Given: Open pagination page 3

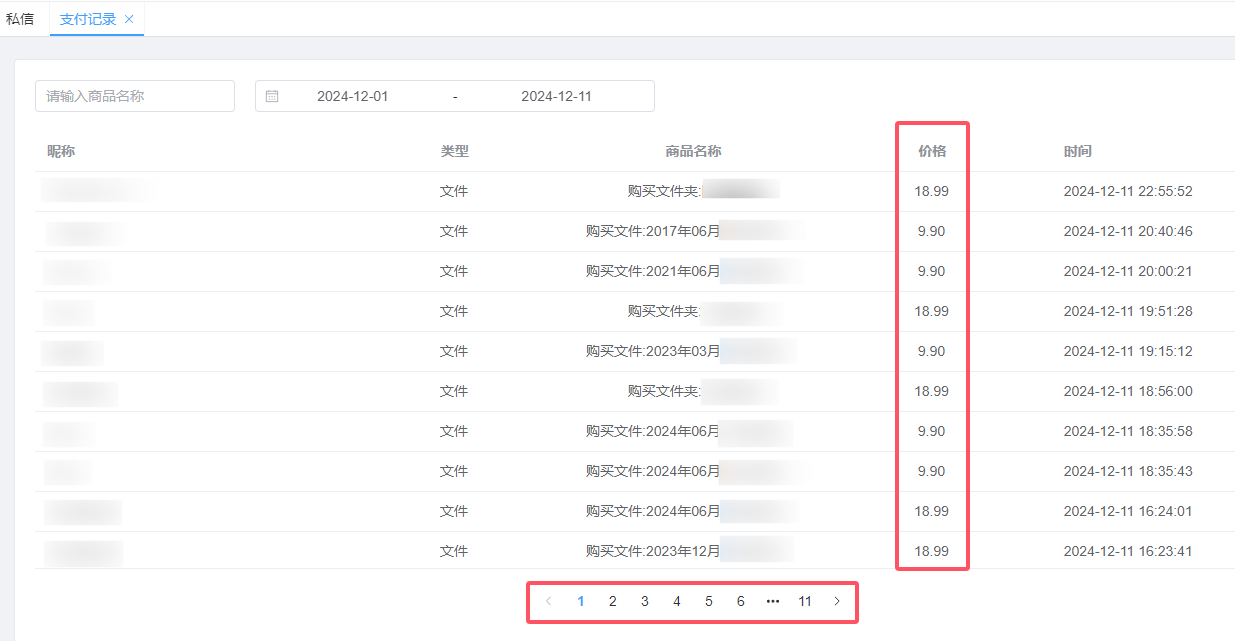Looking at the screenshot, I should tap(645, 601).
